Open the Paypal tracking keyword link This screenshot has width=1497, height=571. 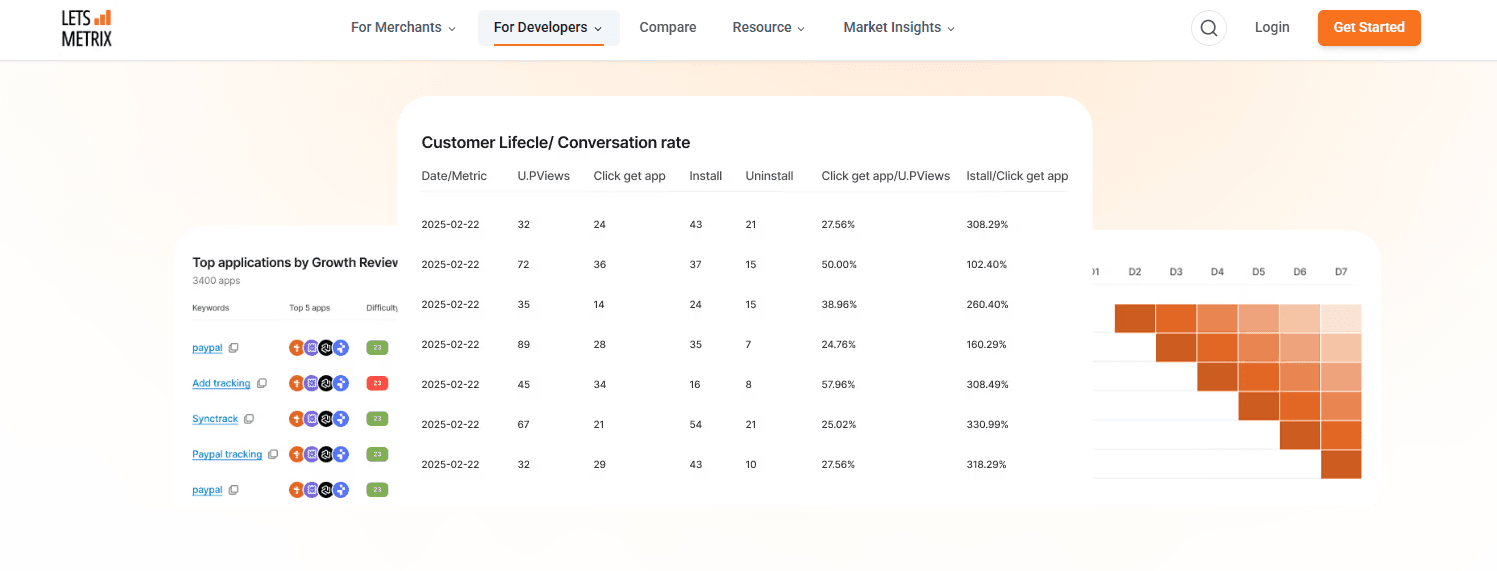227,454
